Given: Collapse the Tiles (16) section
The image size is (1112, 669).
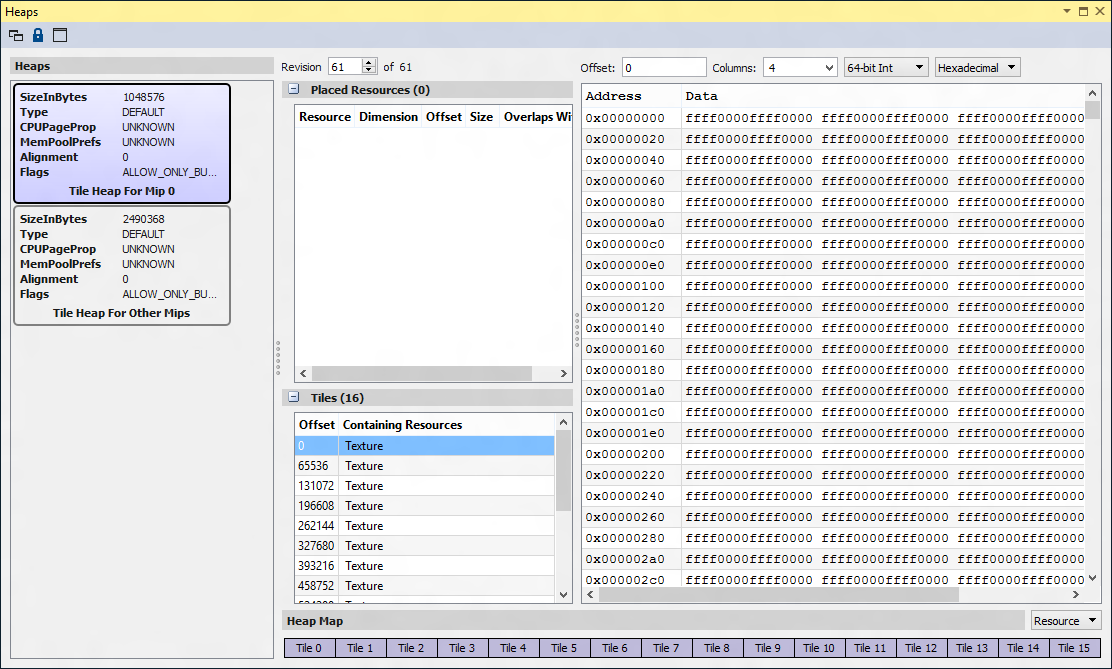Looking at the screenshot, I should 294,398.
